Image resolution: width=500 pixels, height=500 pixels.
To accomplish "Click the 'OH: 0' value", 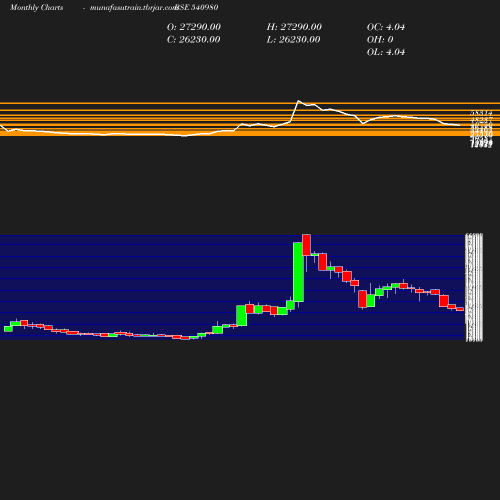I will tap(380, 40).
